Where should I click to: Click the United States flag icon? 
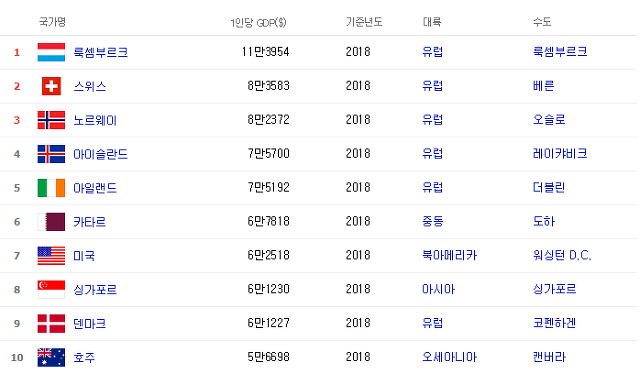click(x=51, y=256)
